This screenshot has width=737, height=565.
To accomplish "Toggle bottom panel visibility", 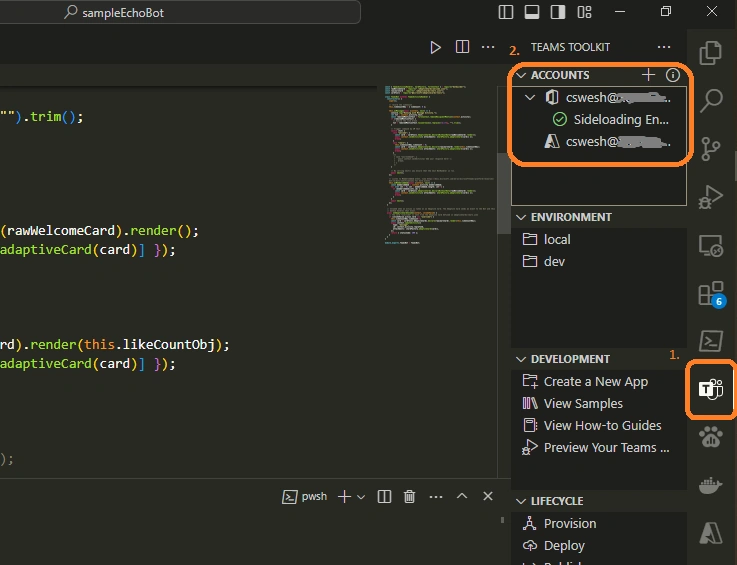I will pos(532,12).
